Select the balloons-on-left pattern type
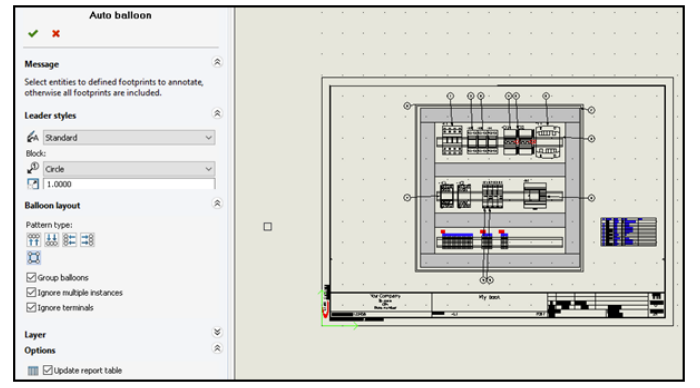This screenshot has height=388, width=700. tap(70, 240)
